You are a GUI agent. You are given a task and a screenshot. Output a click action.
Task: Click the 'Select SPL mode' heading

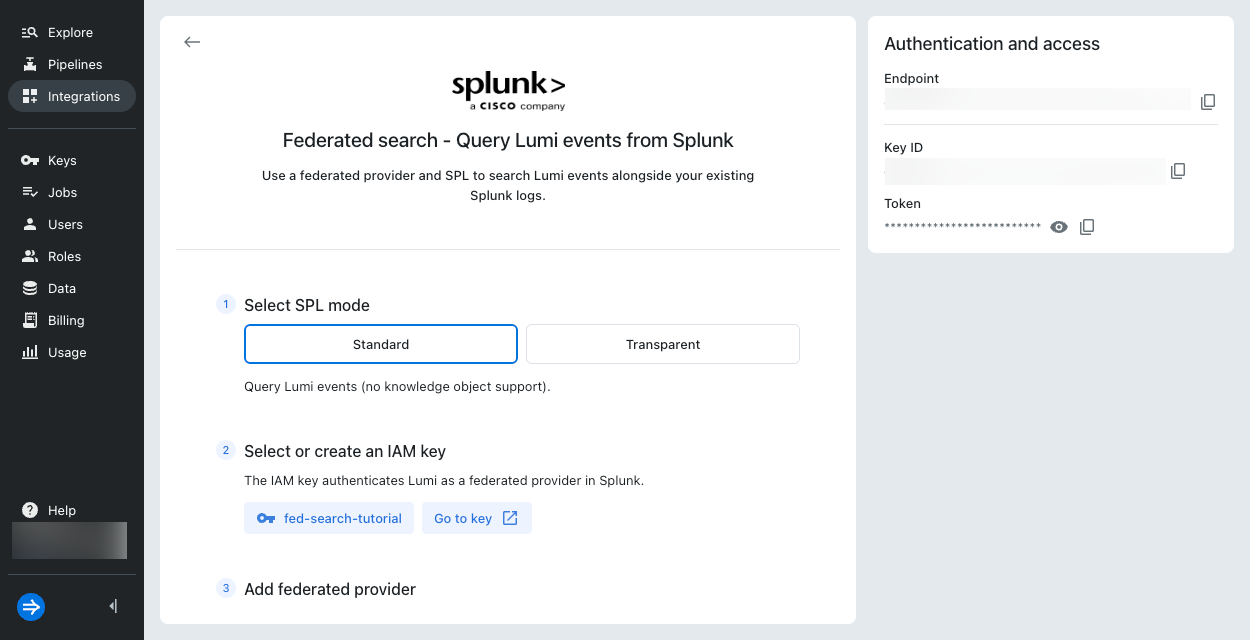(x=307, y=305)
